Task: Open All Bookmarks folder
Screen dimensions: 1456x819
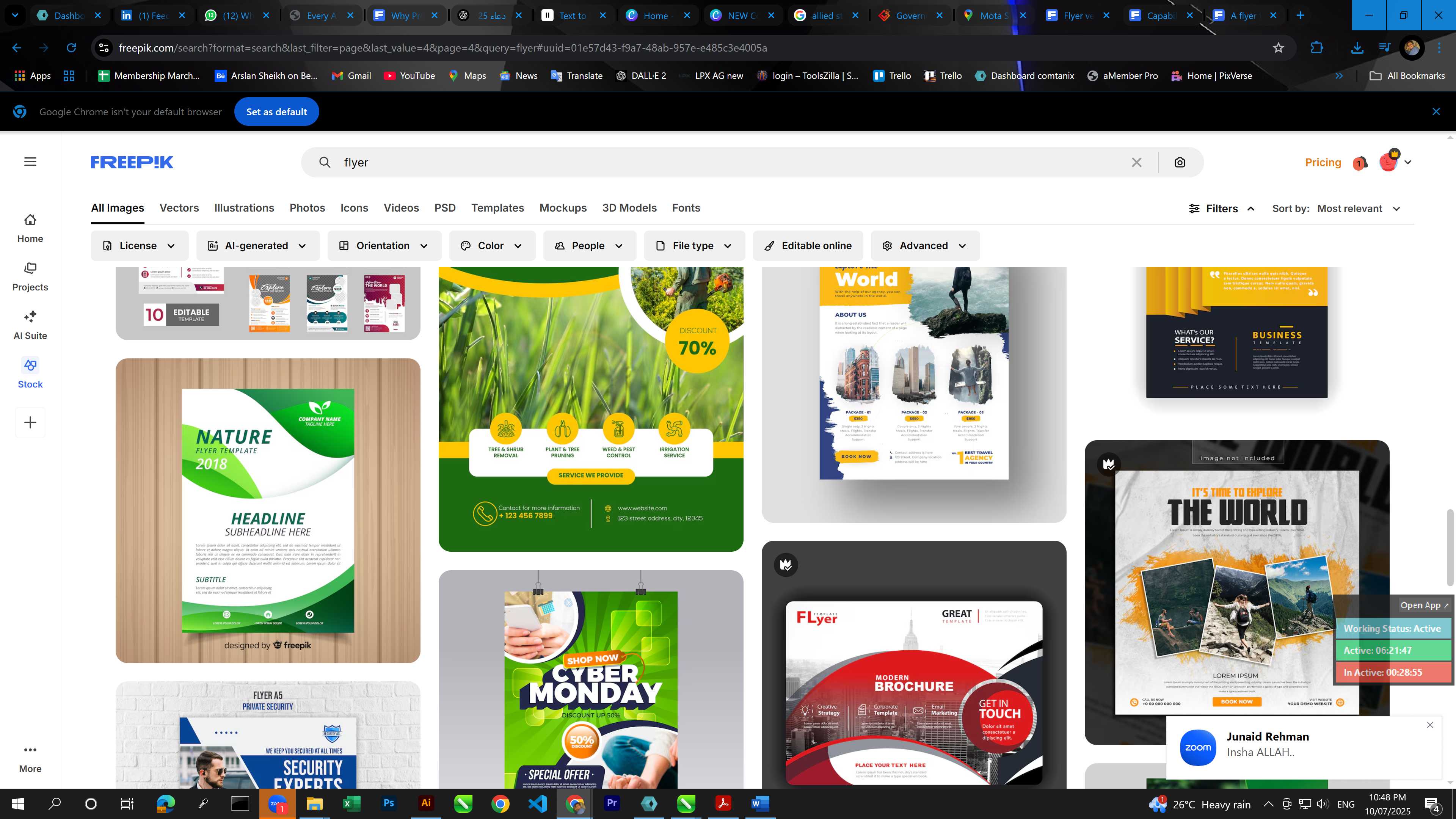Action: pyautogui.click(x=1407, y=76)
